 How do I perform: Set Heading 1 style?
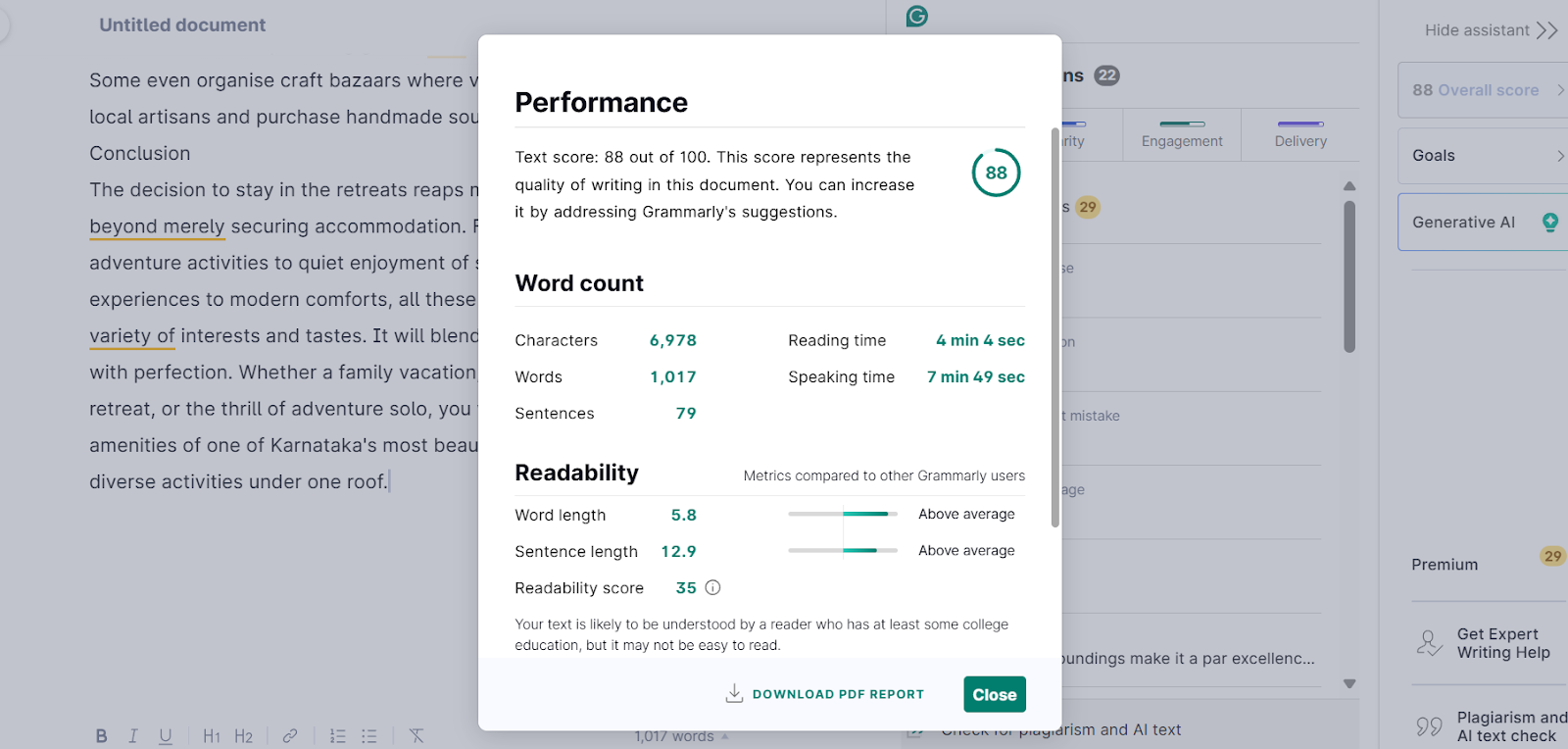[x=212, y=736]
